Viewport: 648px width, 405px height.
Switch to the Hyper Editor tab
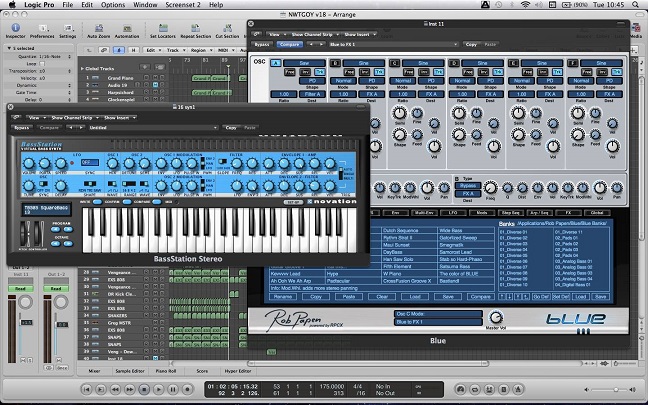238,371
